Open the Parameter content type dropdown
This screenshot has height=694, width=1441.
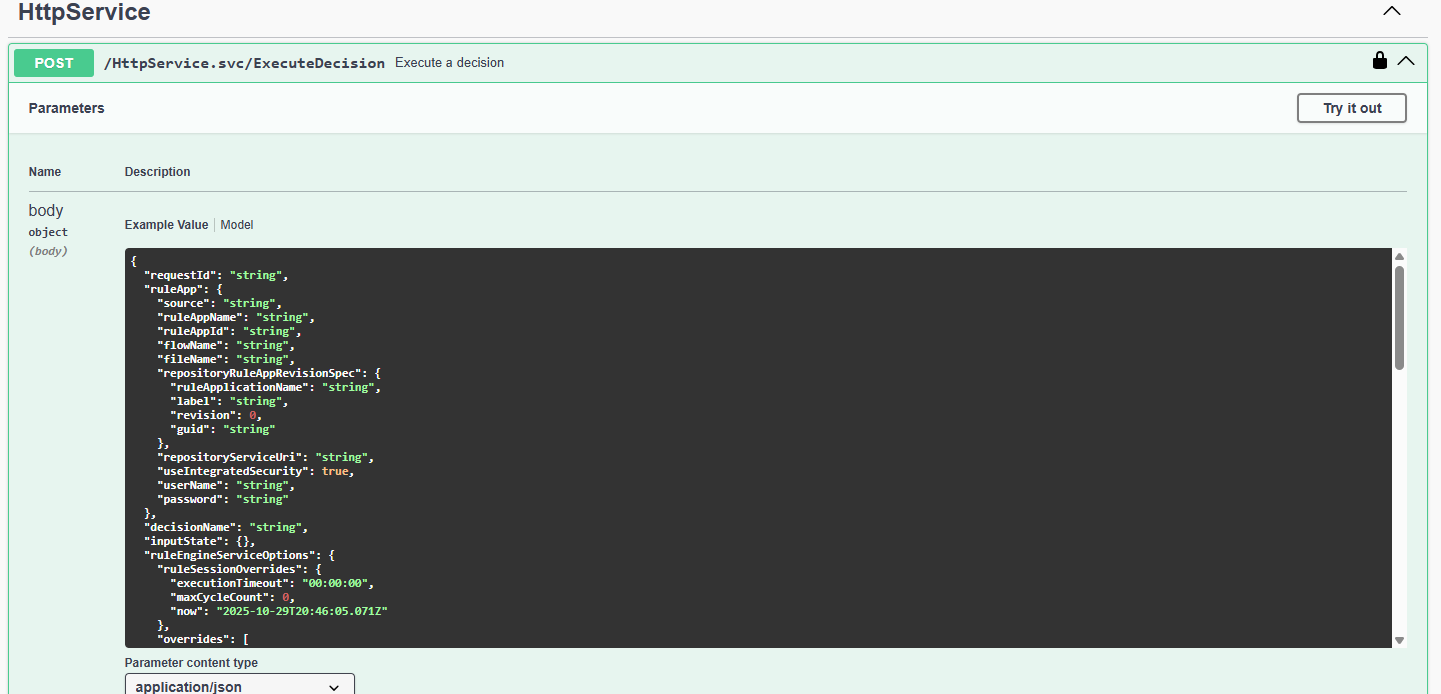coord(238,686)
